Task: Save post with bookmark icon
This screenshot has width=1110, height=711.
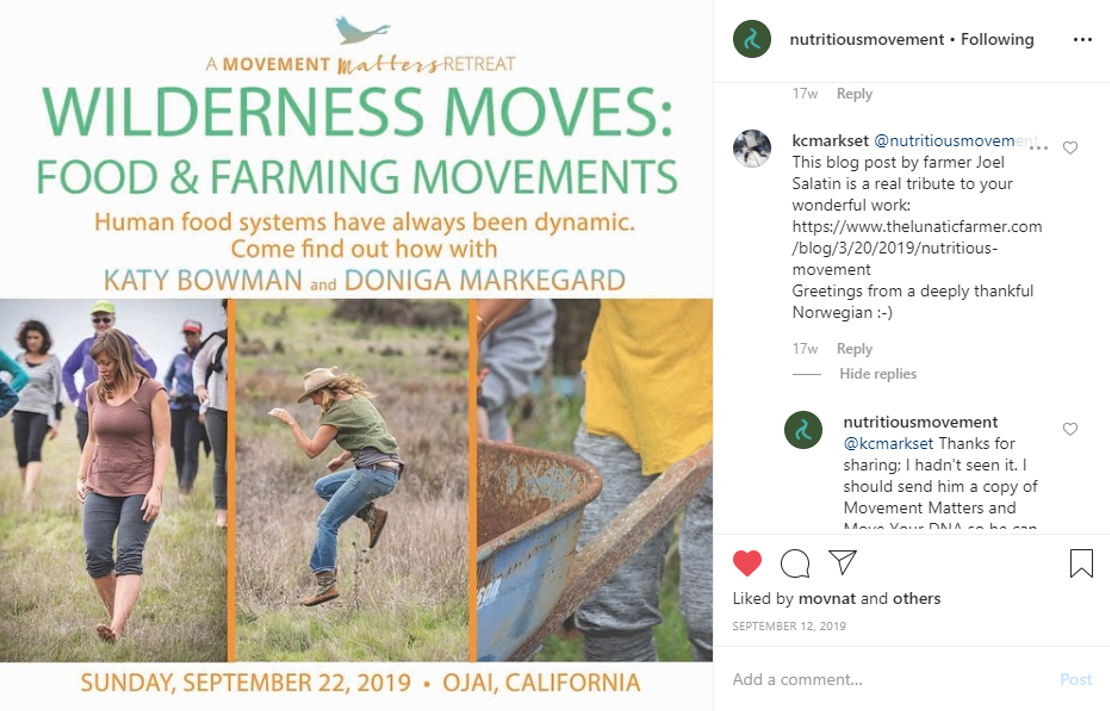Action: pos(1081,564)
